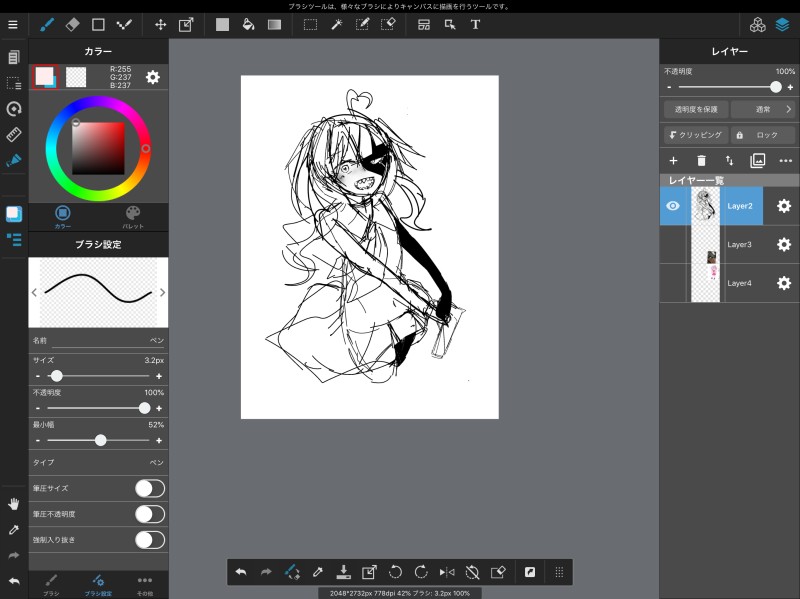Set the 最小幅 slider
Viewport: 800px width, 599px height.
tap(98, 440)
